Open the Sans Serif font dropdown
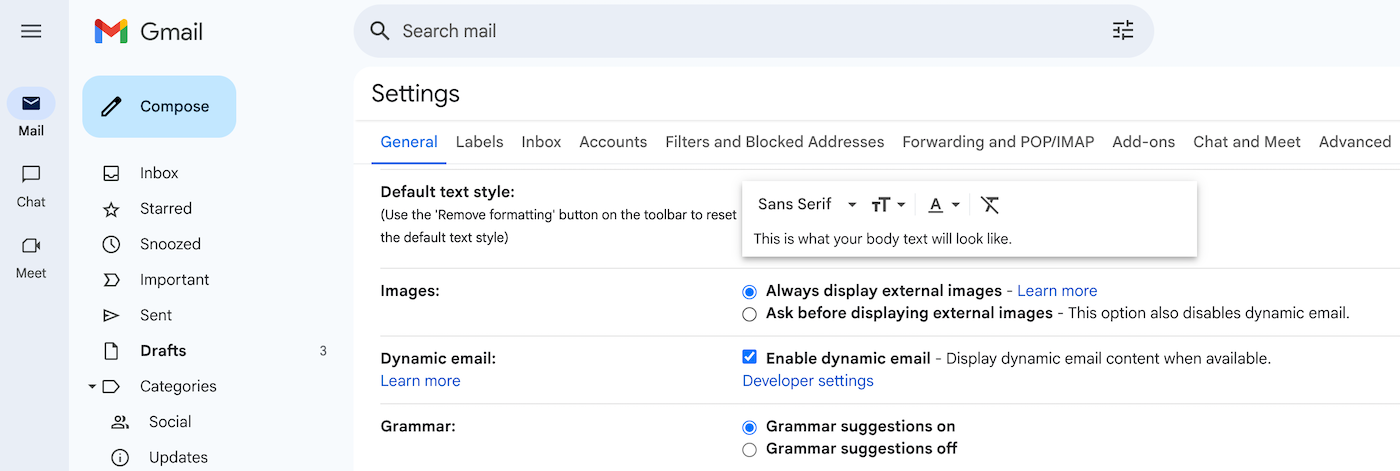 pos(806,205)
